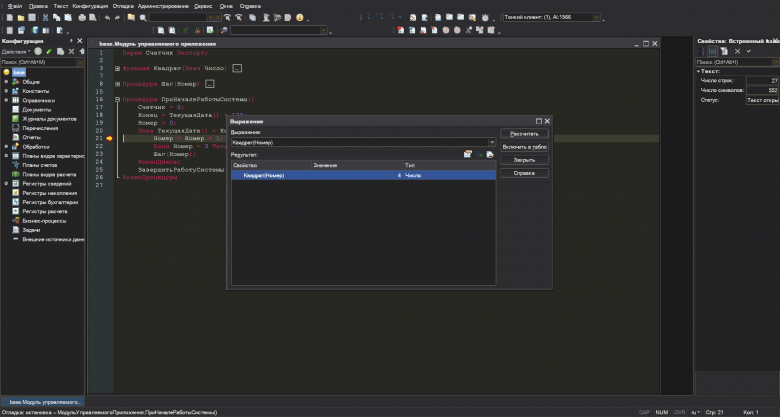Click the clear button in Configuration search field

(80, 62)
